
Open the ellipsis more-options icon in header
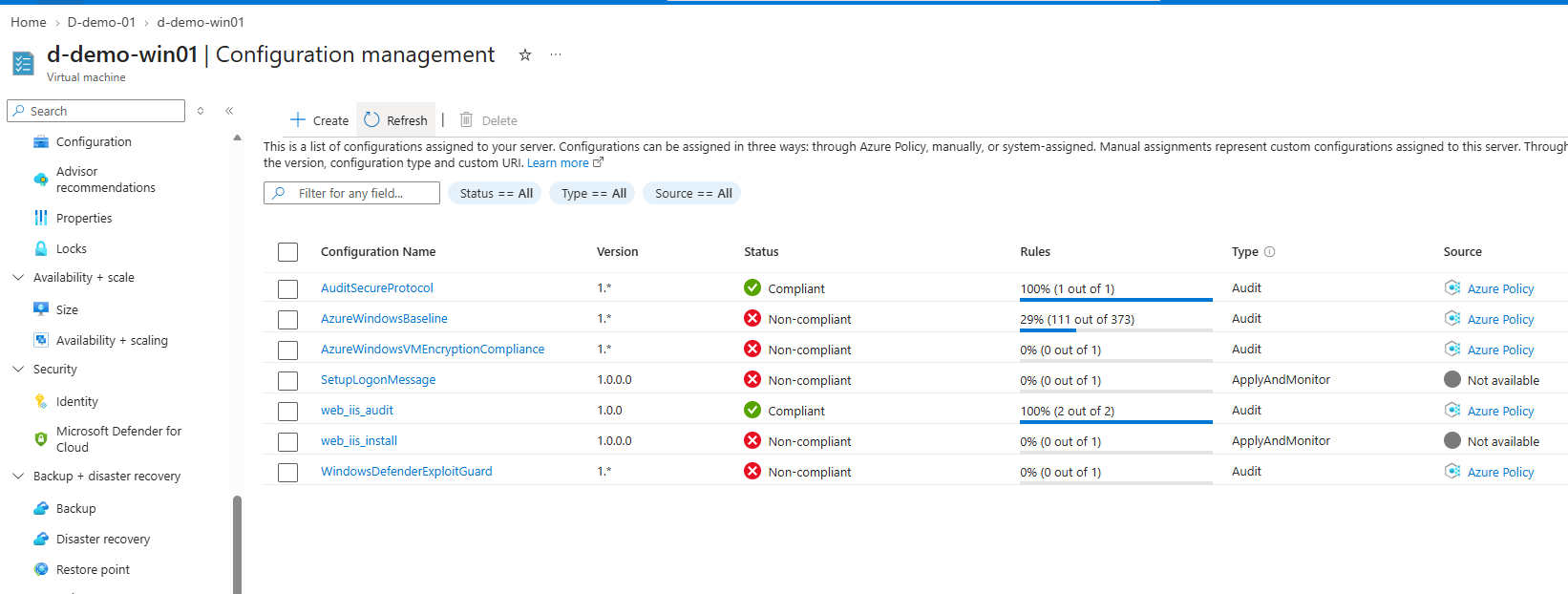click(556, 55)
